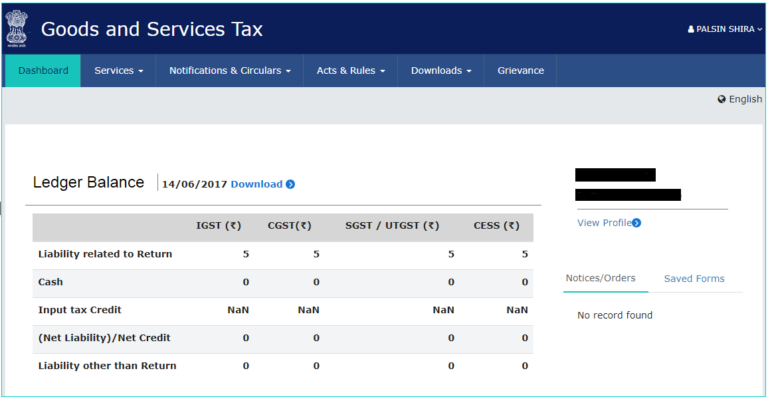Screen dimensions: 768x401
Task: Select the Notices/Orders tab
Action: (x=600, y=278)
